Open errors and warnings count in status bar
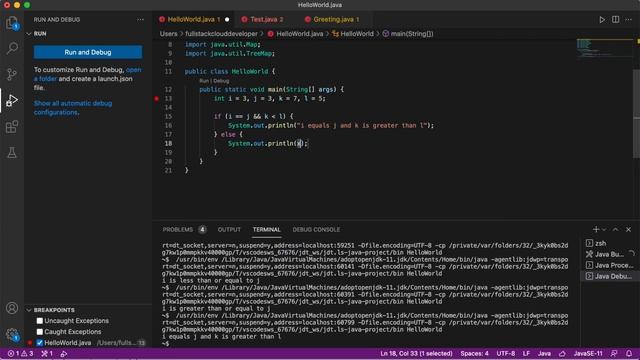640x360 pixels. [20, 353]
